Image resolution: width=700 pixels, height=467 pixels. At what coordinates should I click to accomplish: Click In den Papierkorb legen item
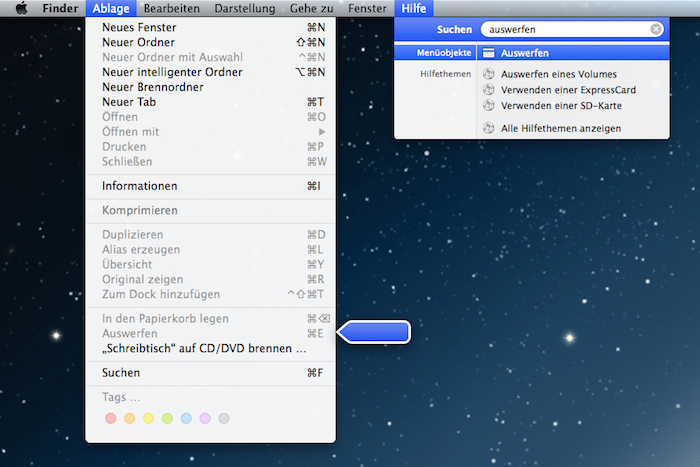pyautogui.click(x=210, y=318)
